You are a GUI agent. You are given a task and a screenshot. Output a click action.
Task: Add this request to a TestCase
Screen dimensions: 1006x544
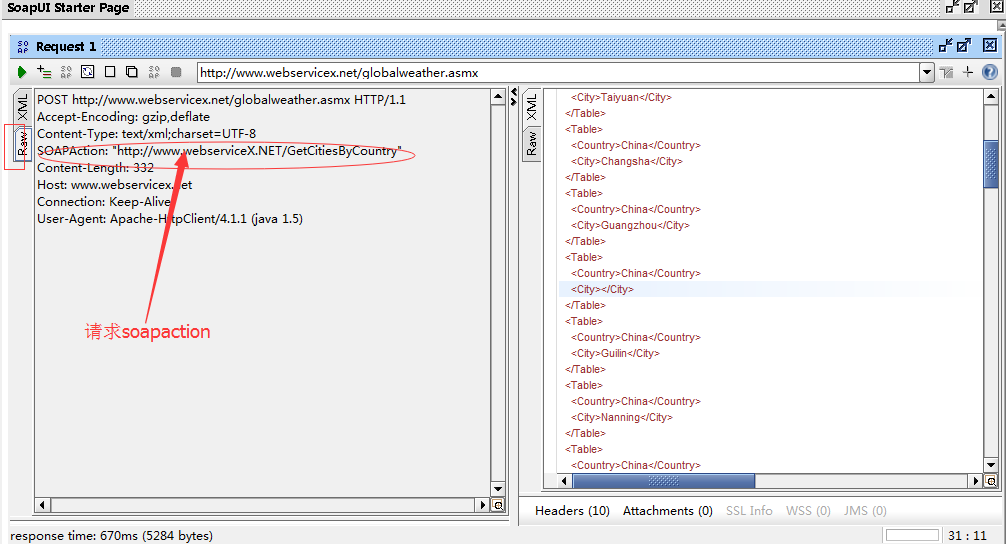(44, 72)
